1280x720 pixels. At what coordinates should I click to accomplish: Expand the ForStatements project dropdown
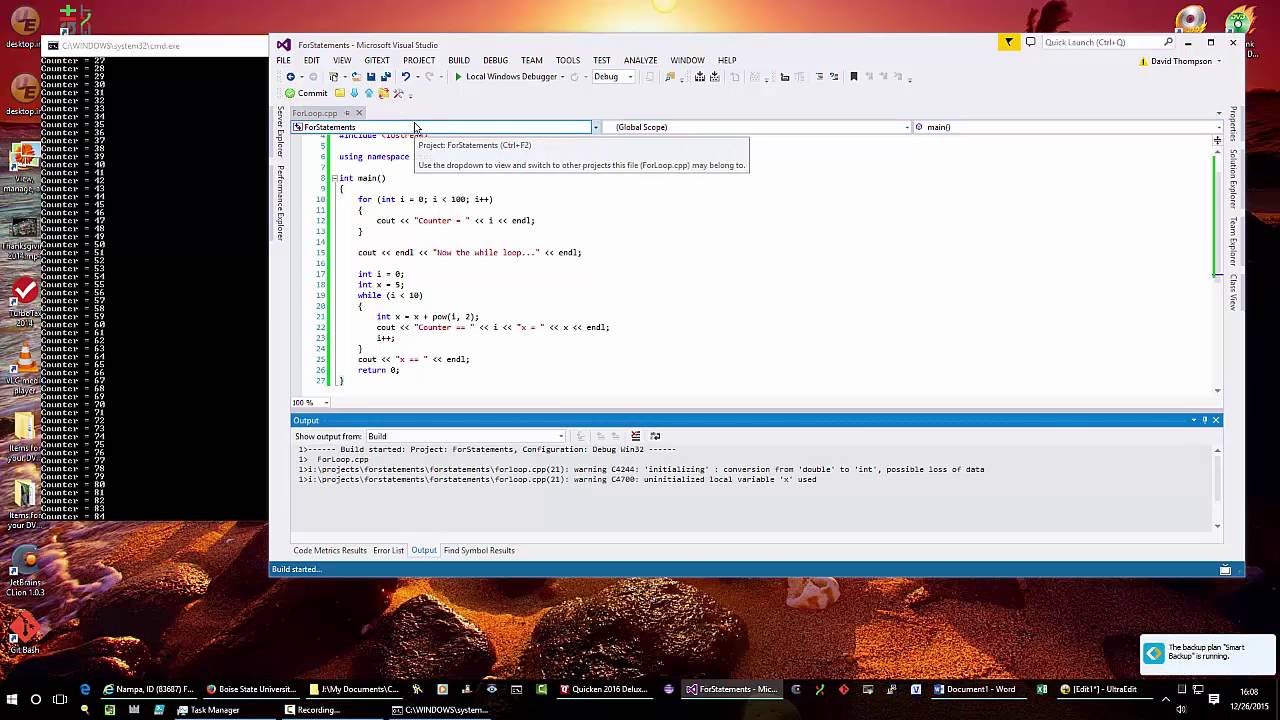pos(596,127)
